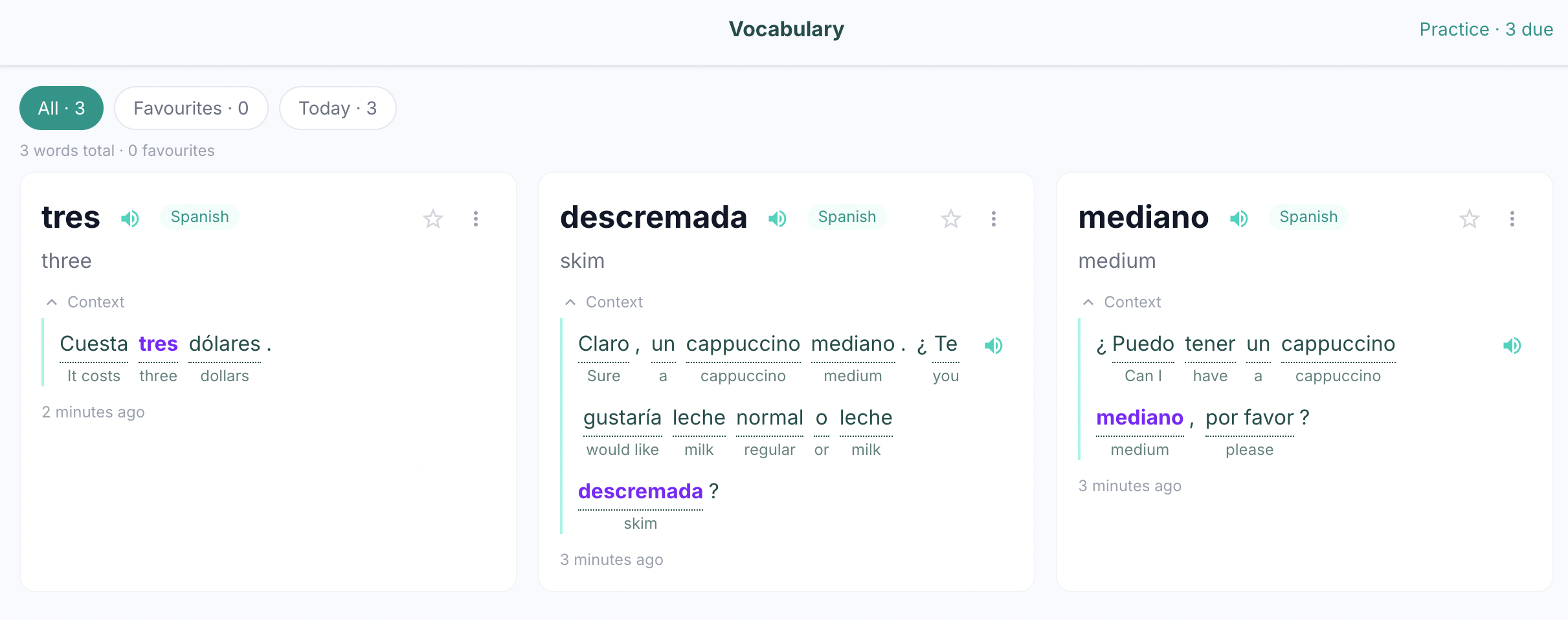The width and height of the screenshot is (1568, 620).
Task: Play the mediano context sentence audio
Action: (1512, 346)
